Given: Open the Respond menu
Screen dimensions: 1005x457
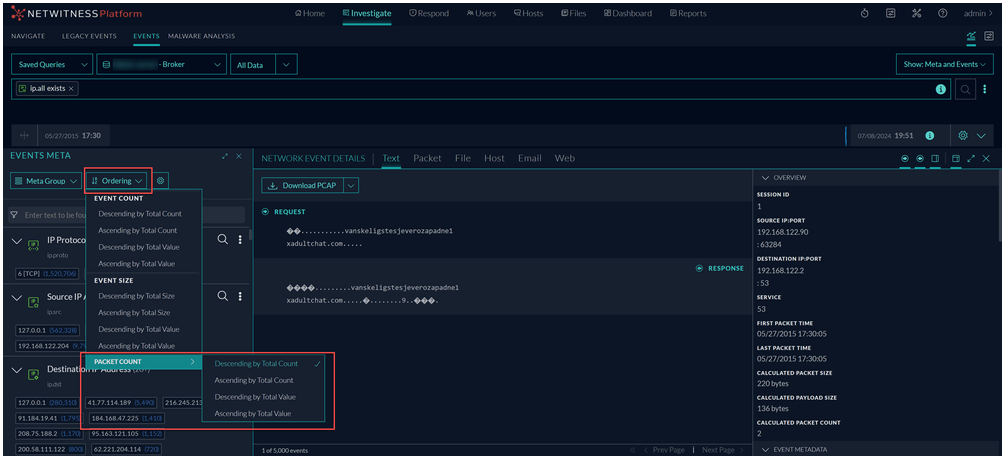Looking at the screenshot, I should tap(429, 13).
